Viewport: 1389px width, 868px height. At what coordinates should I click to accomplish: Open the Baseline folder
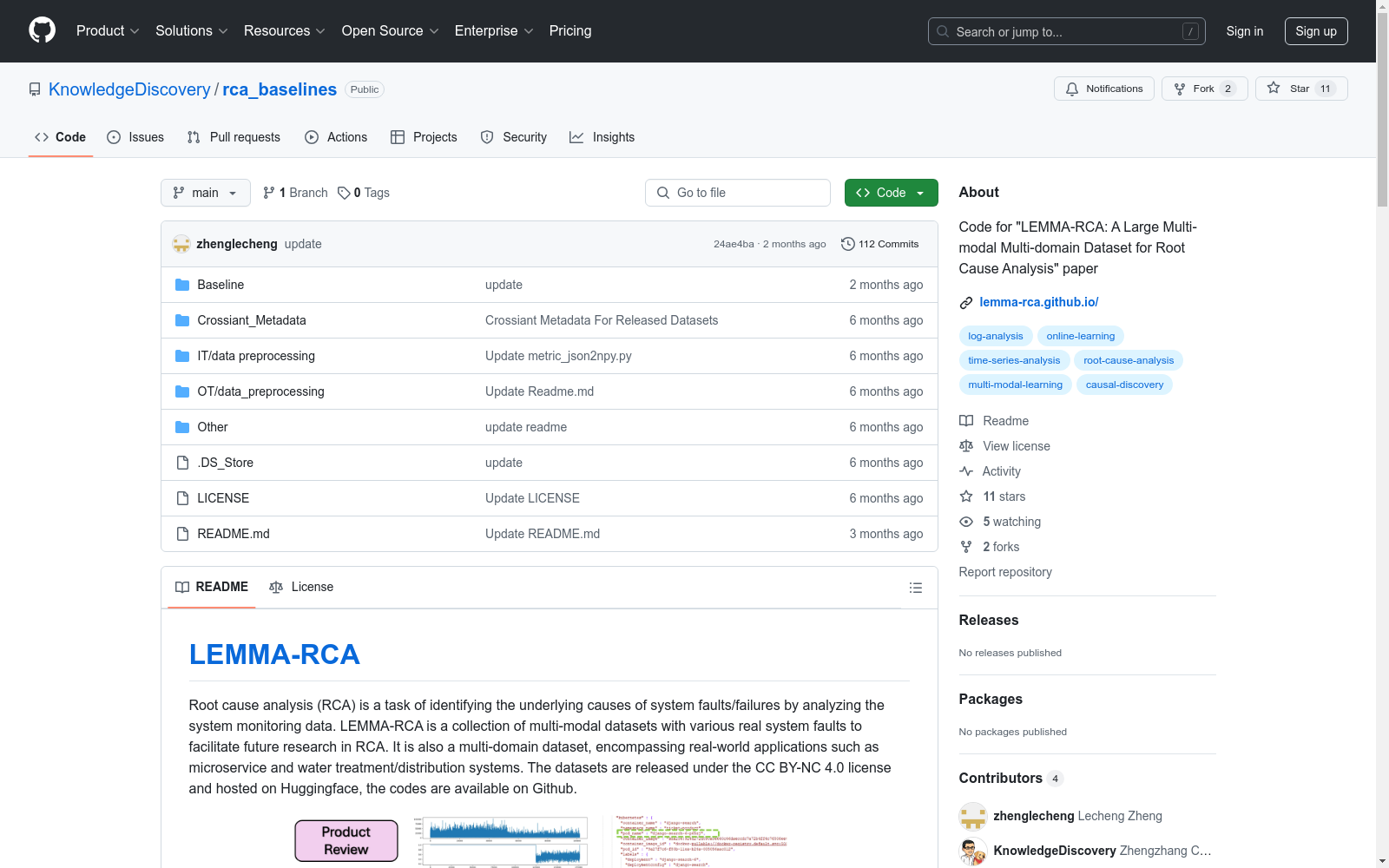point(221,285)
